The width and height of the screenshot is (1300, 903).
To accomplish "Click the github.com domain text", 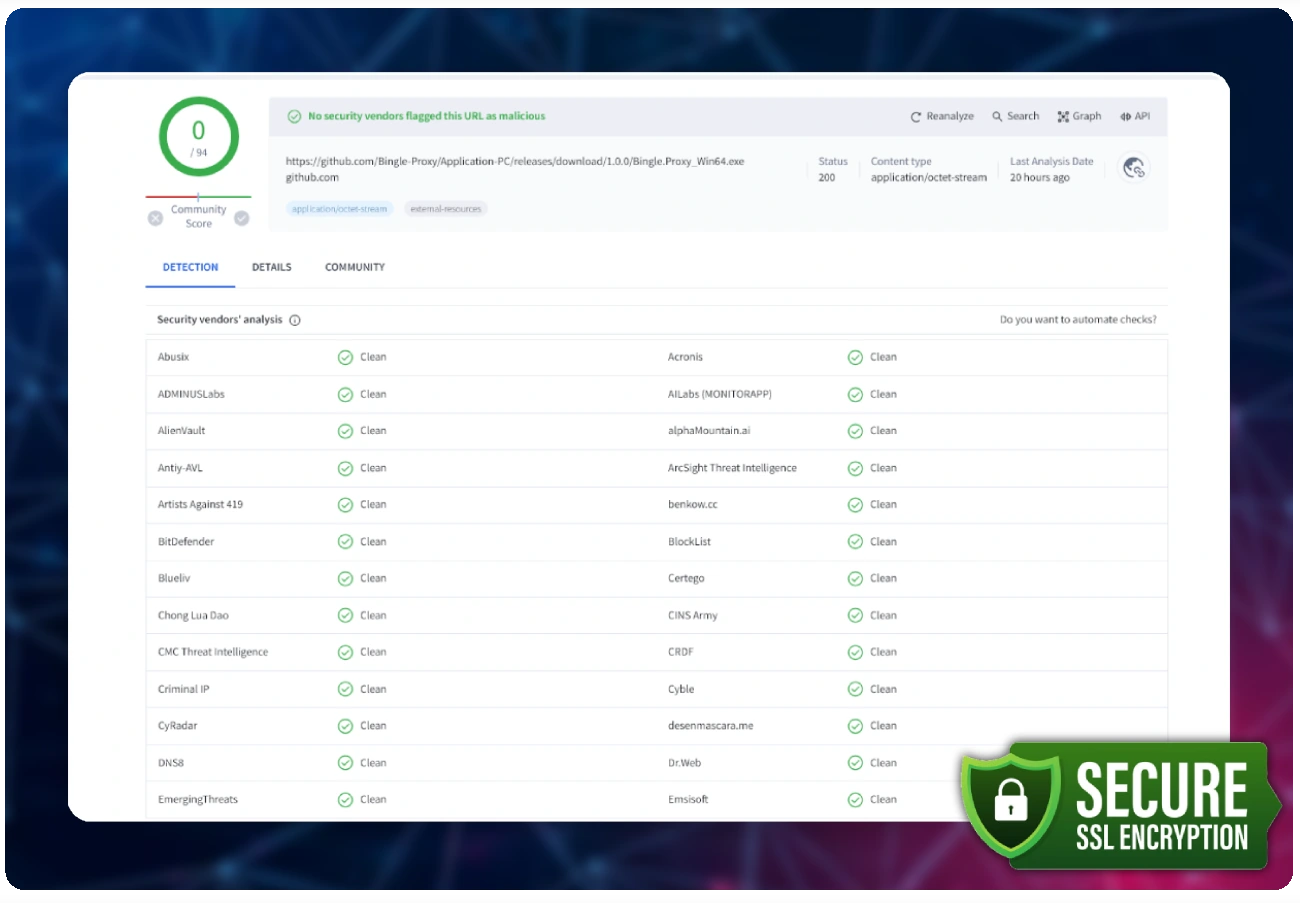I will pos(312,177).
